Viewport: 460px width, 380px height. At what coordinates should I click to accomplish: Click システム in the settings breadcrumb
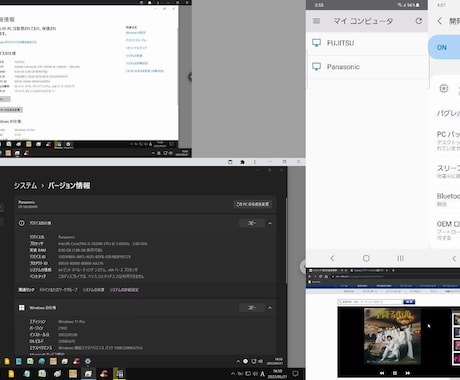click(25, 186)
